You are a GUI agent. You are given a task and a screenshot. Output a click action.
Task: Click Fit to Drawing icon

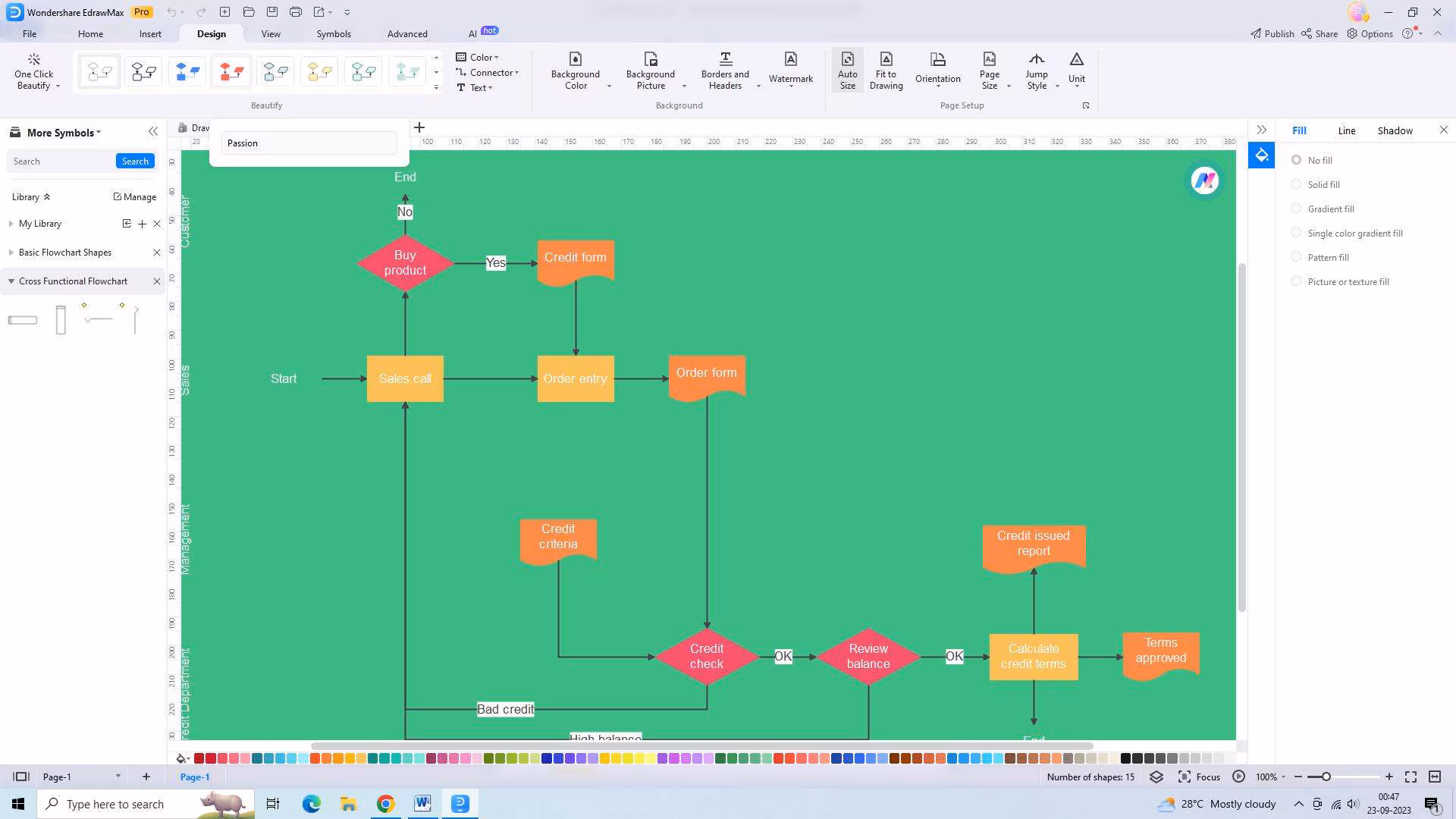point(886,60)
